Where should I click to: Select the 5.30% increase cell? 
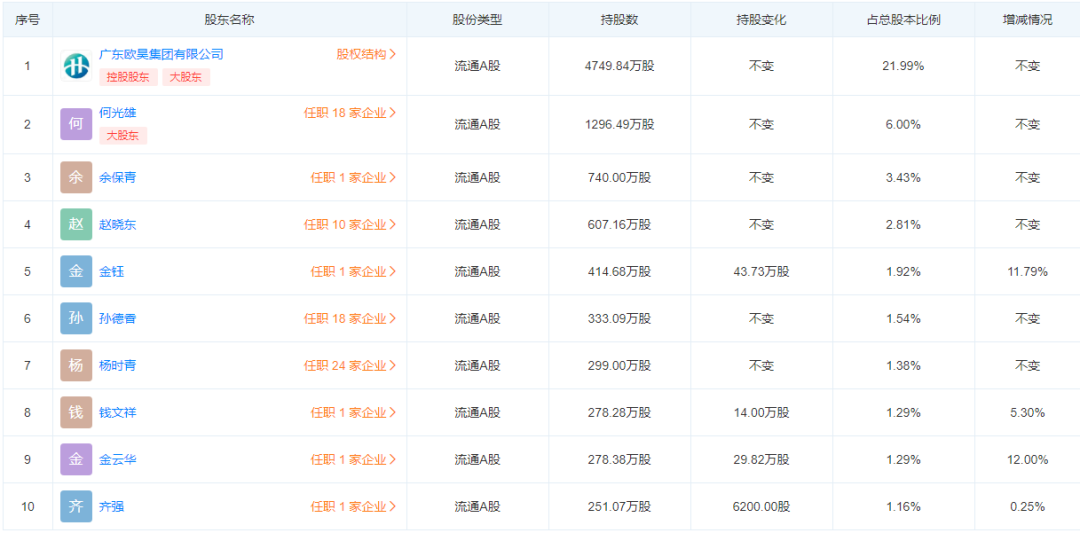1027,412
